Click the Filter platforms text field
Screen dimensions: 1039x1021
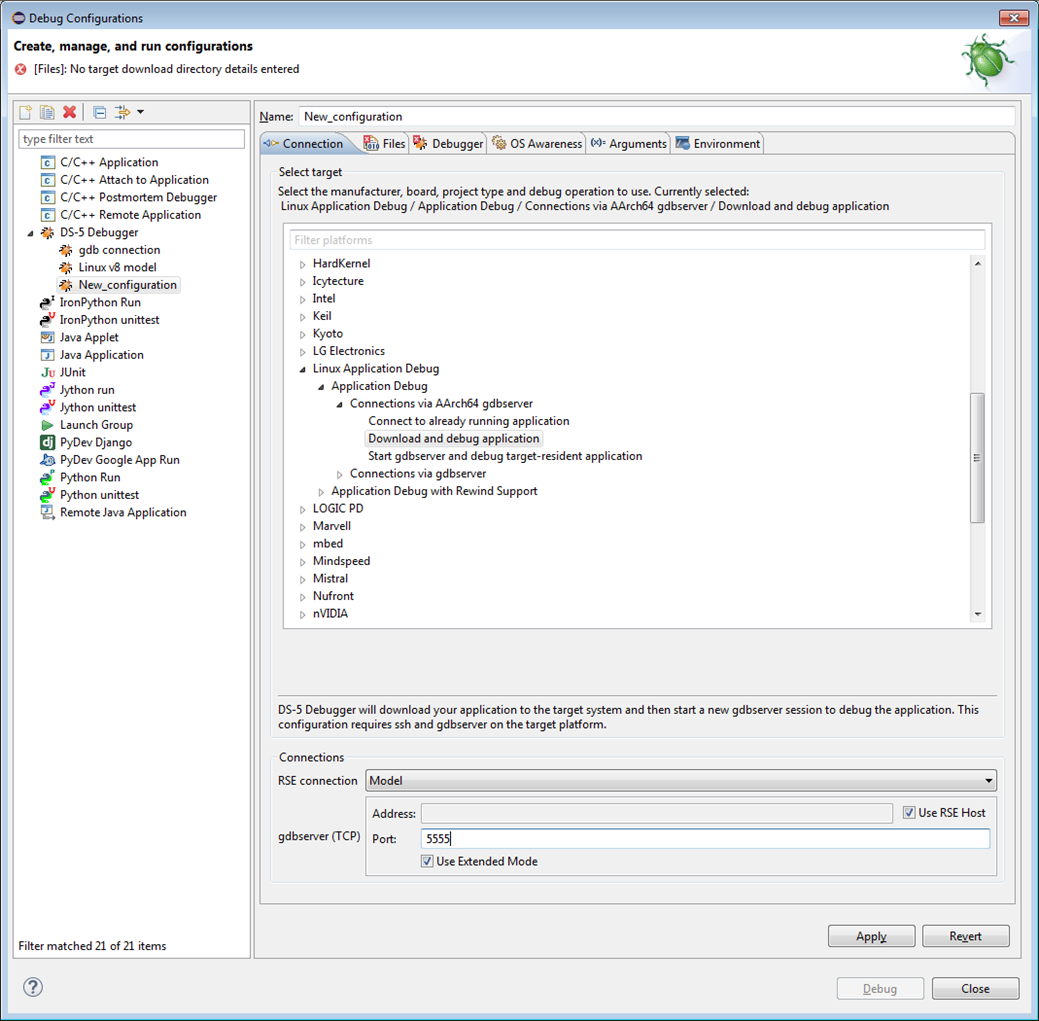click(x=637, y=240)
